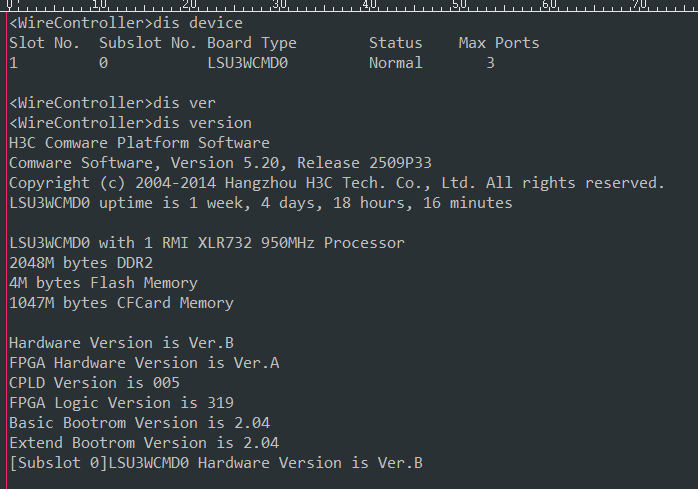Click the 'H3C Comware Platform Software' line
Viewport: 698px width, 489px height.
click(x=139, y=143)
